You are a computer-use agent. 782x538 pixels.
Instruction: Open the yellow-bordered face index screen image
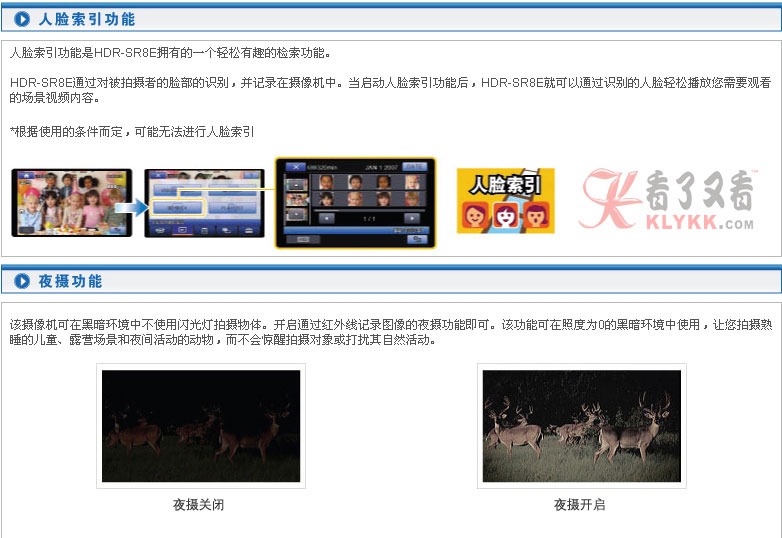[x=356, y=203]
